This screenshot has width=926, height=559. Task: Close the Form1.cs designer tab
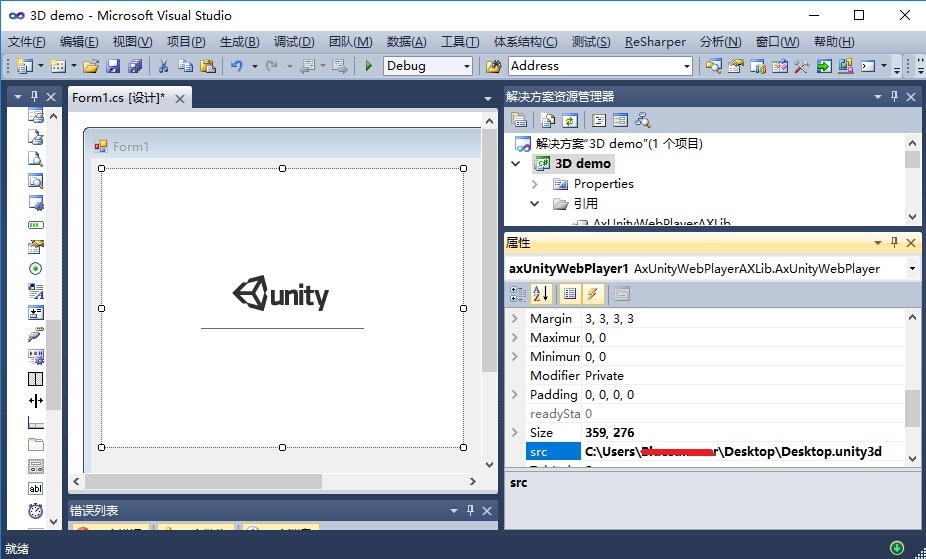[180, 99]
